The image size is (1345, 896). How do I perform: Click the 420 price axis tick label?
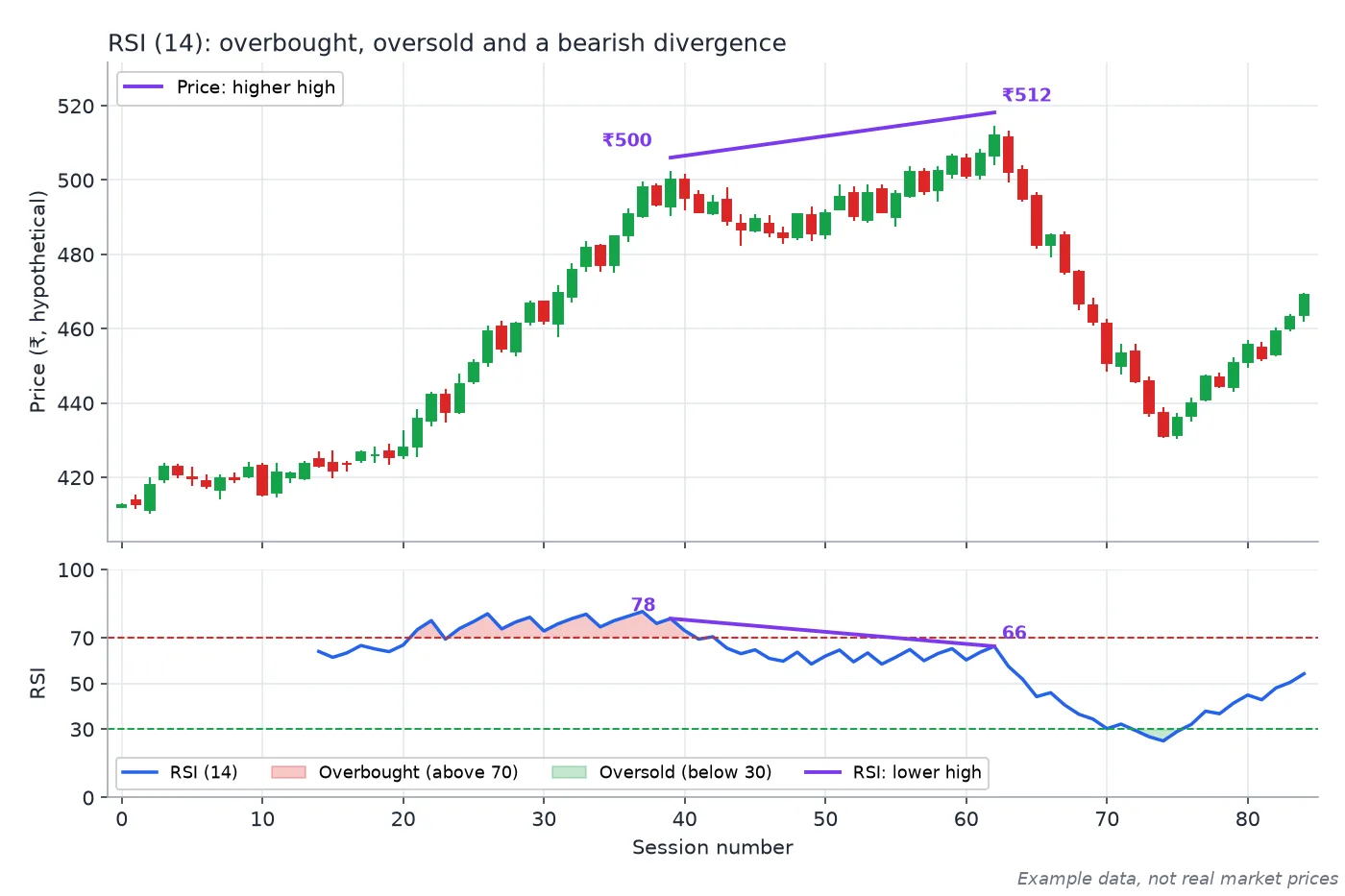click(x=76, y=478)
